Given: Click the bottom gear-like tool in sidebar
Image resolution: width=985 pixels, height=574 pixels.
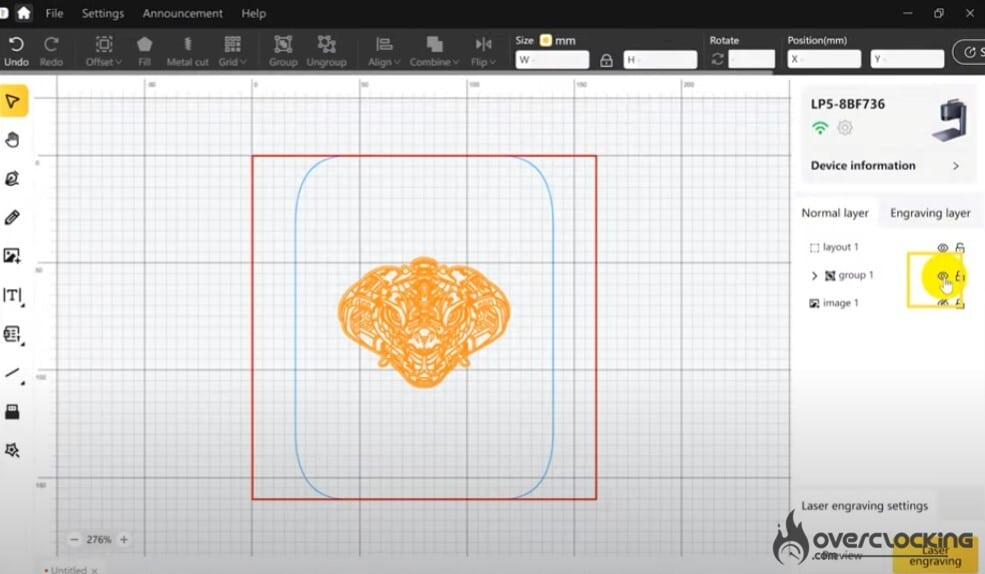Looking at the screenshot, I should [13, 450].
